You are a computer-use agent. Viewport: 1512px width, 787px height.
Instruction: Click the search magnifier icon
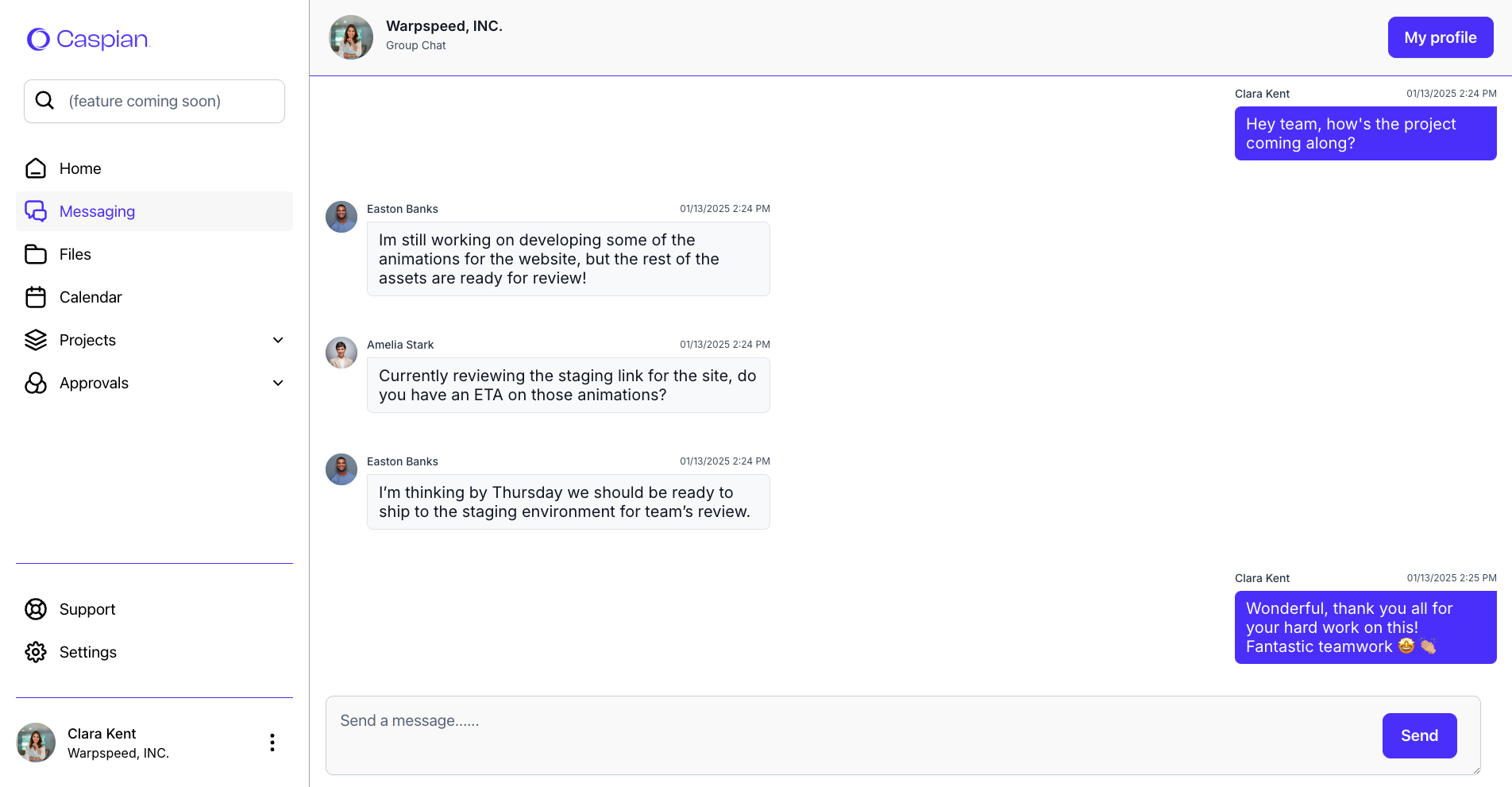(45, 101)
